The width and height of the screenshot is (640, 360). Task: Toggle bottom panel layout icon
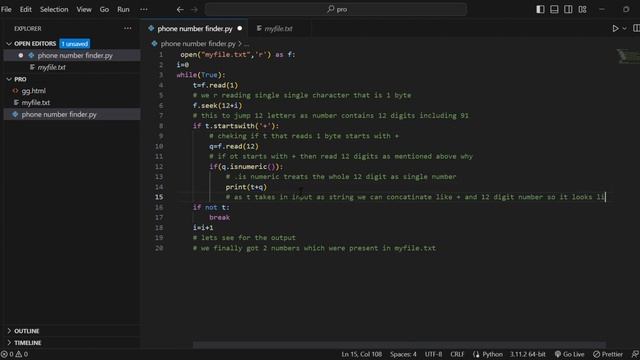click(x=554, y=9)
